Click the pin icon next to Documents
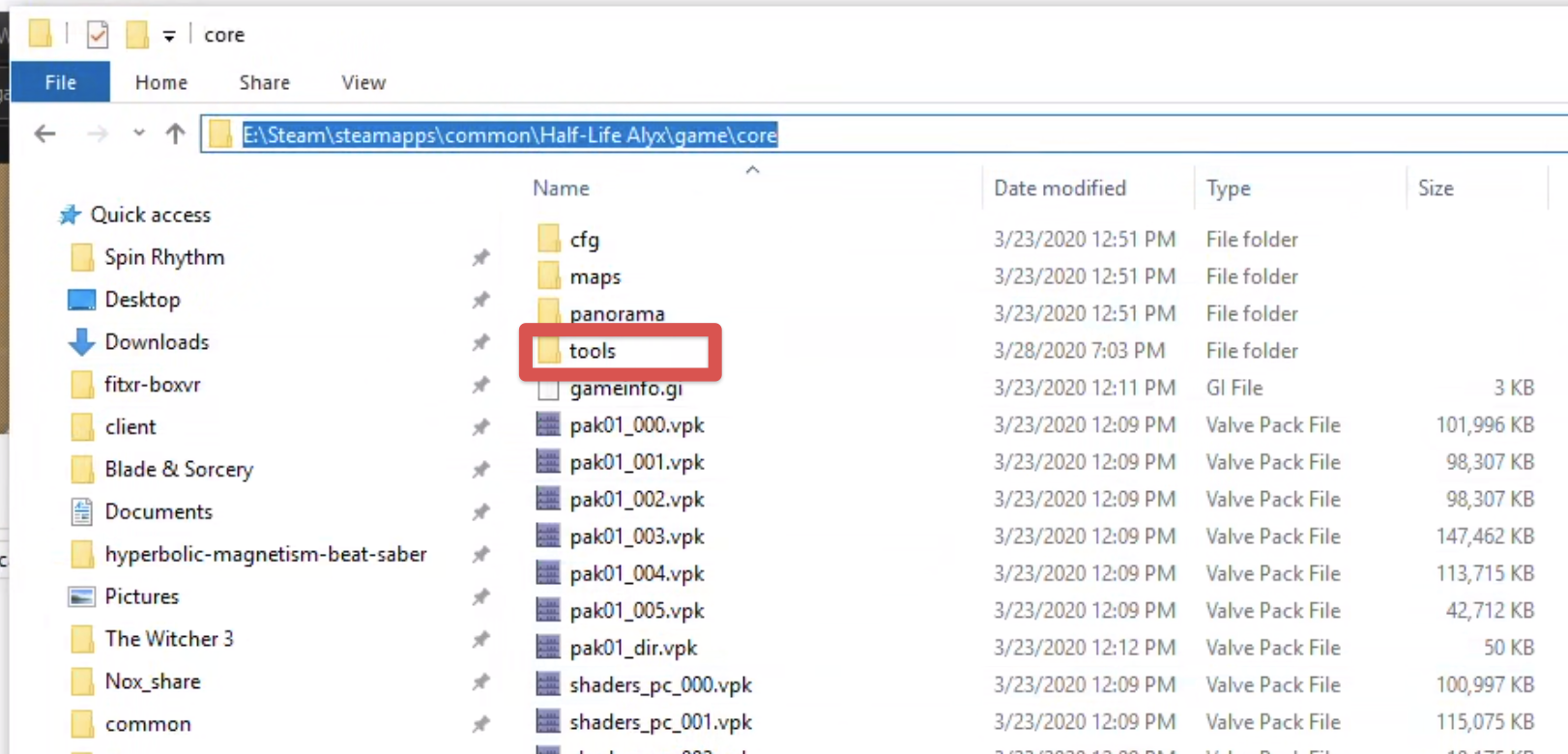This screenshot has height=754, width=1568. click(480, 512)
